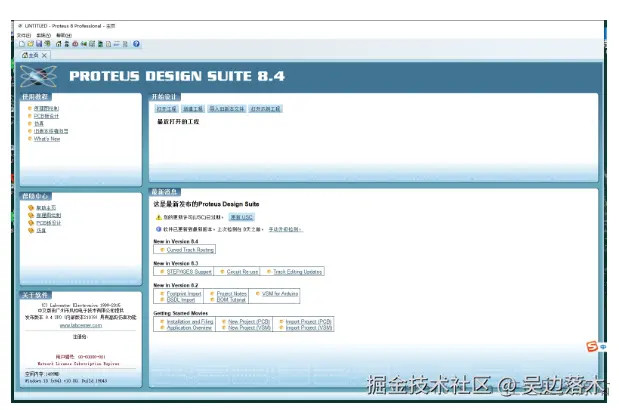Open fourth tutorial link above What's New
619x410 pixels.
coord(51,131)
